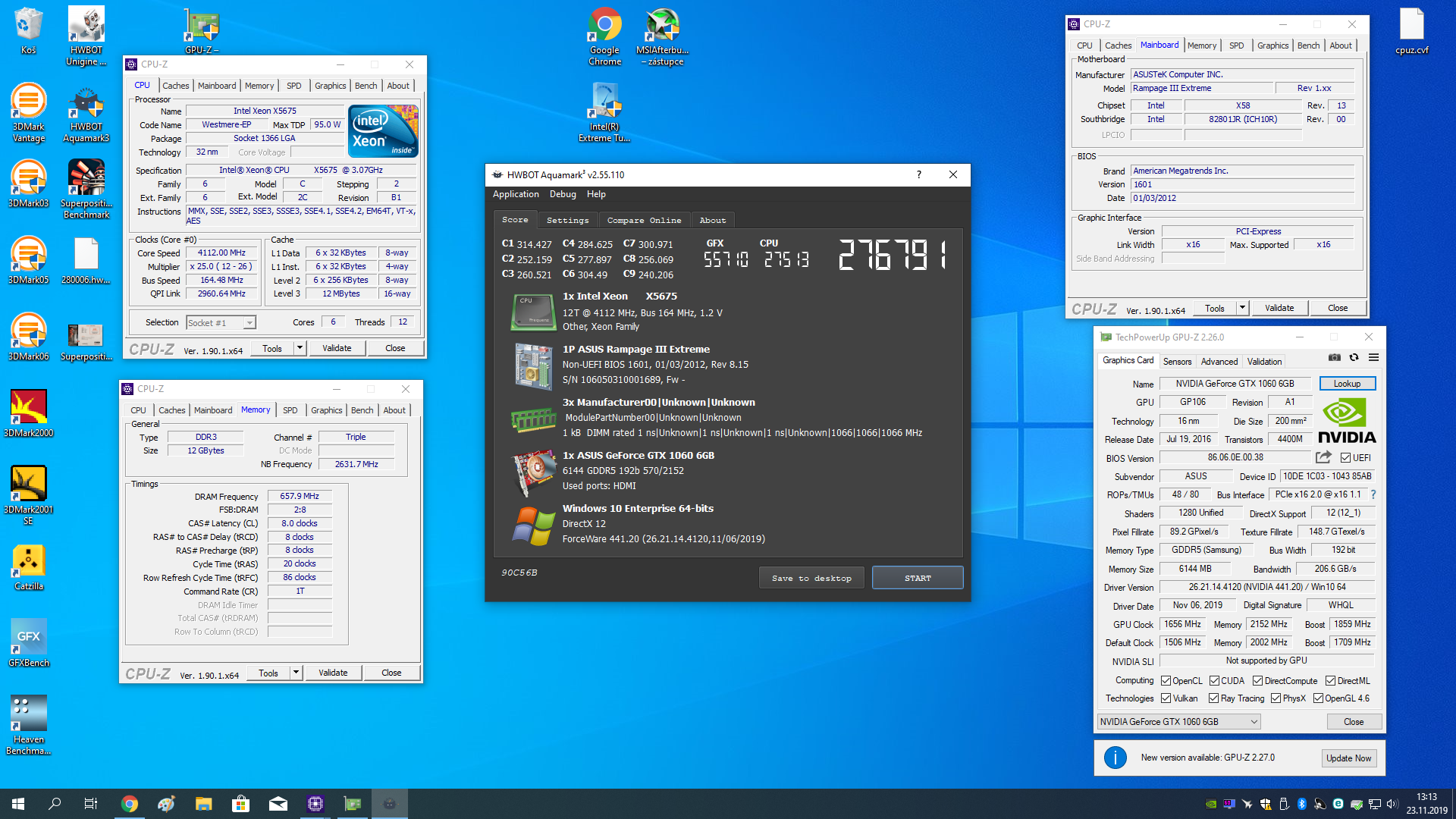The height and width of the screenshot is (819, 1456).
Task: Open the 3DMark2001 SE desktop icon
Action: [28, 495]
